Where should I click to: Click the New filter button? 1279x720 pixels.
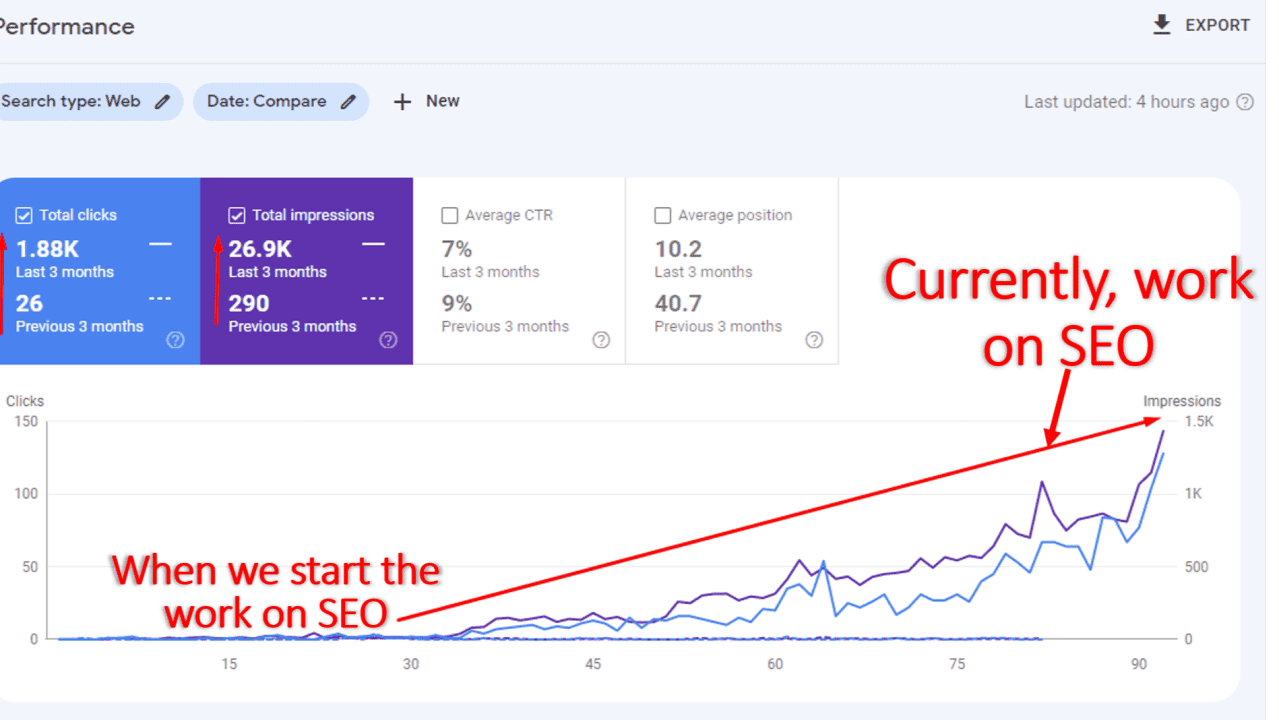click(x=442, y=101)
